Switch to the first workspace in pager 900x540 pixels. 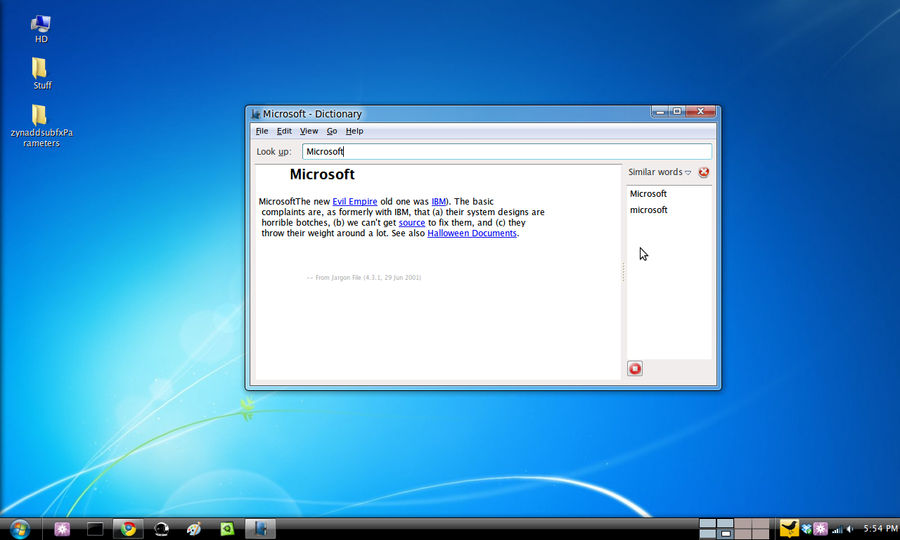coord(707,523)
